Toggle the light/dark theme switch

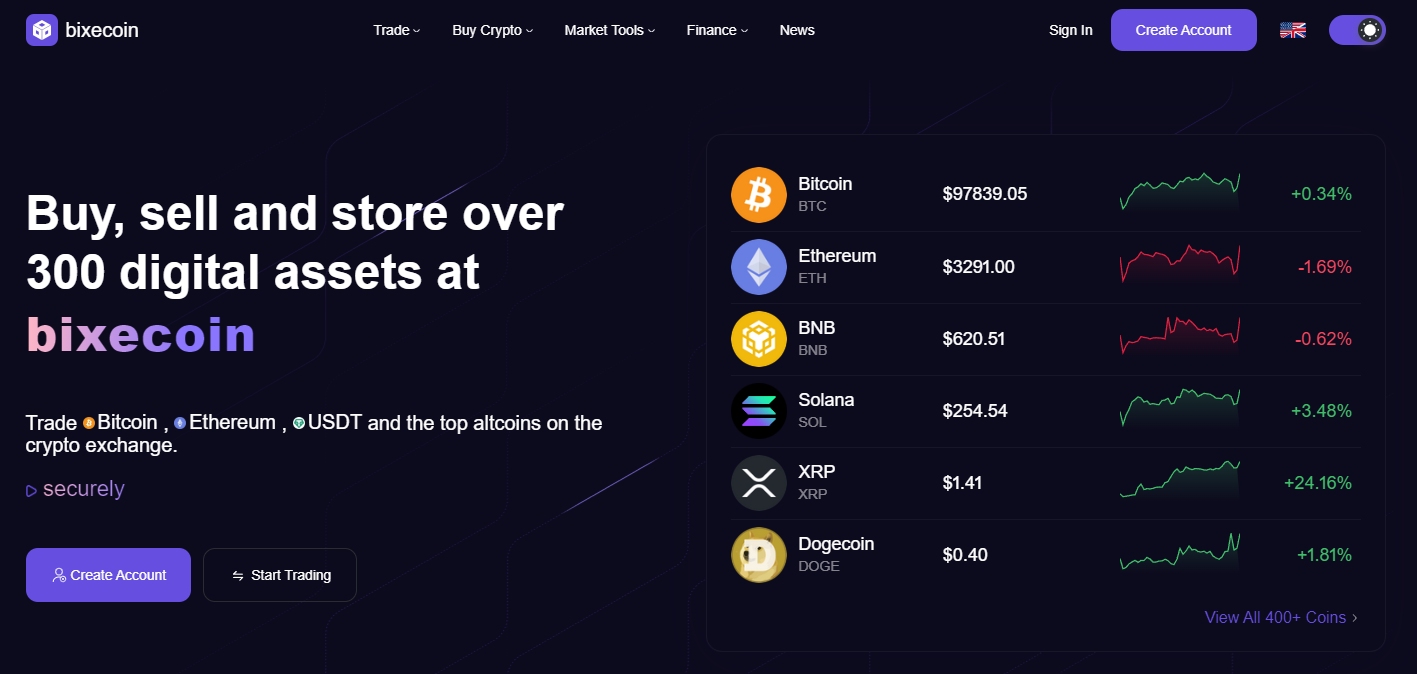coord(1357,30)
